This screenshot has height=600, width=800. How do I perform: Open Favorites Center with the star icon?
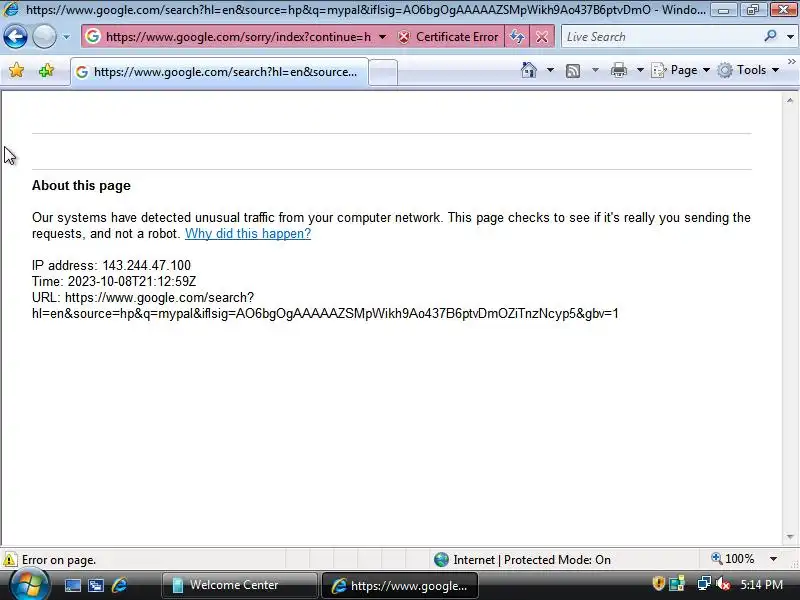click(x=16, y=70)
